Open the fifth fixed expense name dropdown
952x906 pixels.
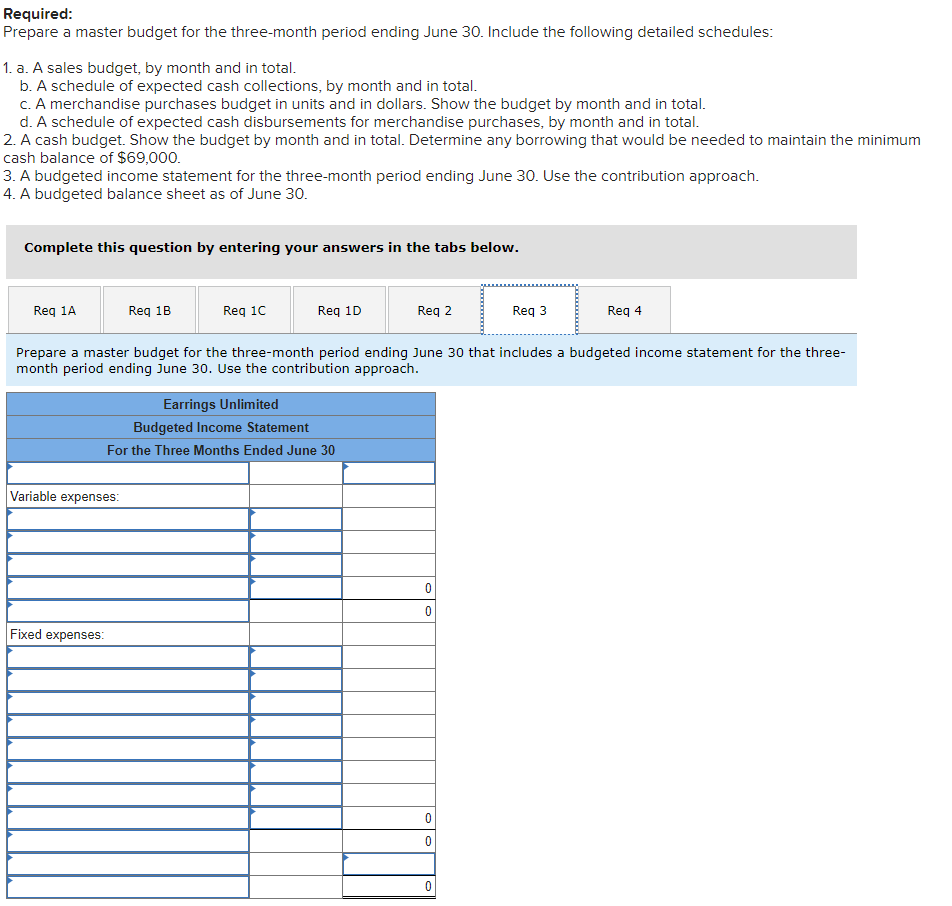(x=128, y=749)
